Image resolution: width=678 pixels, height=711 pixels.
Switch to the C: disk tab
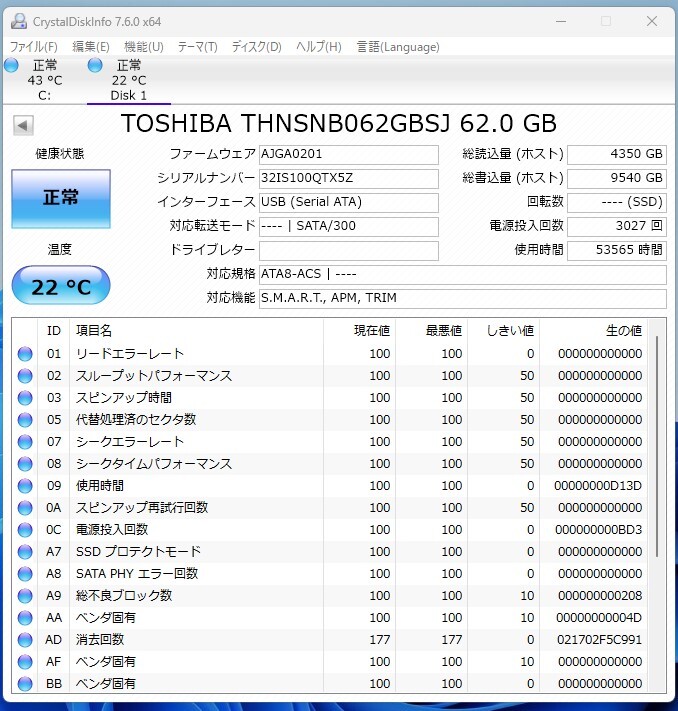[x=44, y=80]
